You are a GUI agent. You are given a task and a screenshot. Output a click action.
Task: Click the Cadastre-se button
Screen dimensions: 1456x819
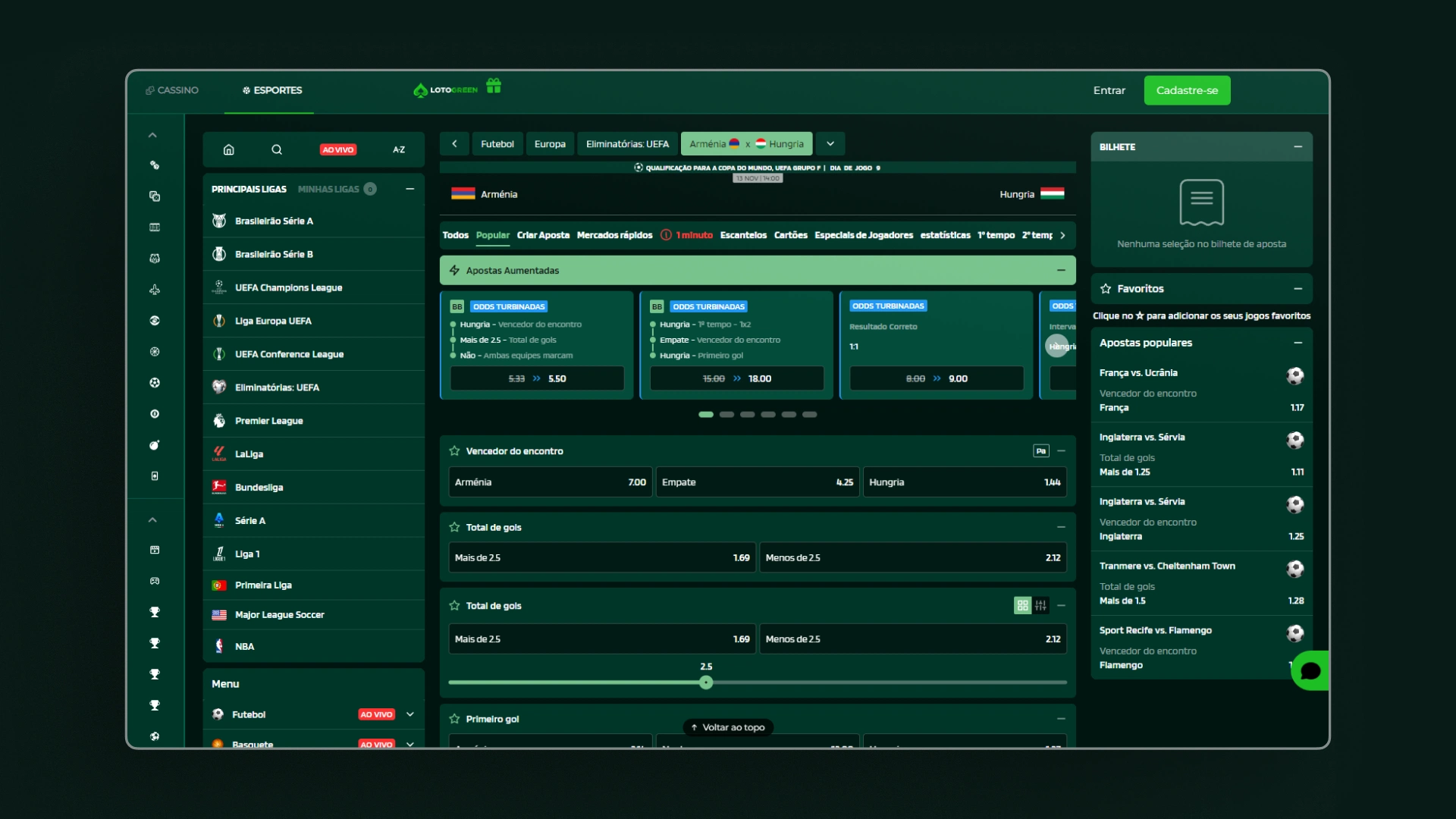1187,90
